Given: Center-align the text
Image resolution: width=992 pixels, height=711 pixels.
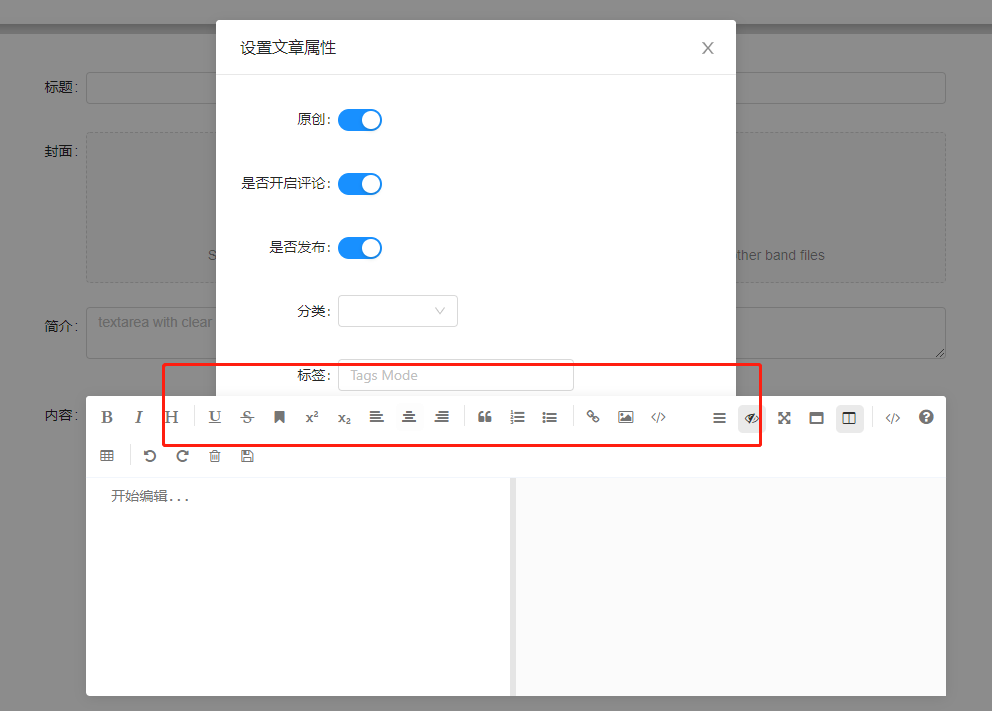Looking at the screenshot, I should (409, 417).
